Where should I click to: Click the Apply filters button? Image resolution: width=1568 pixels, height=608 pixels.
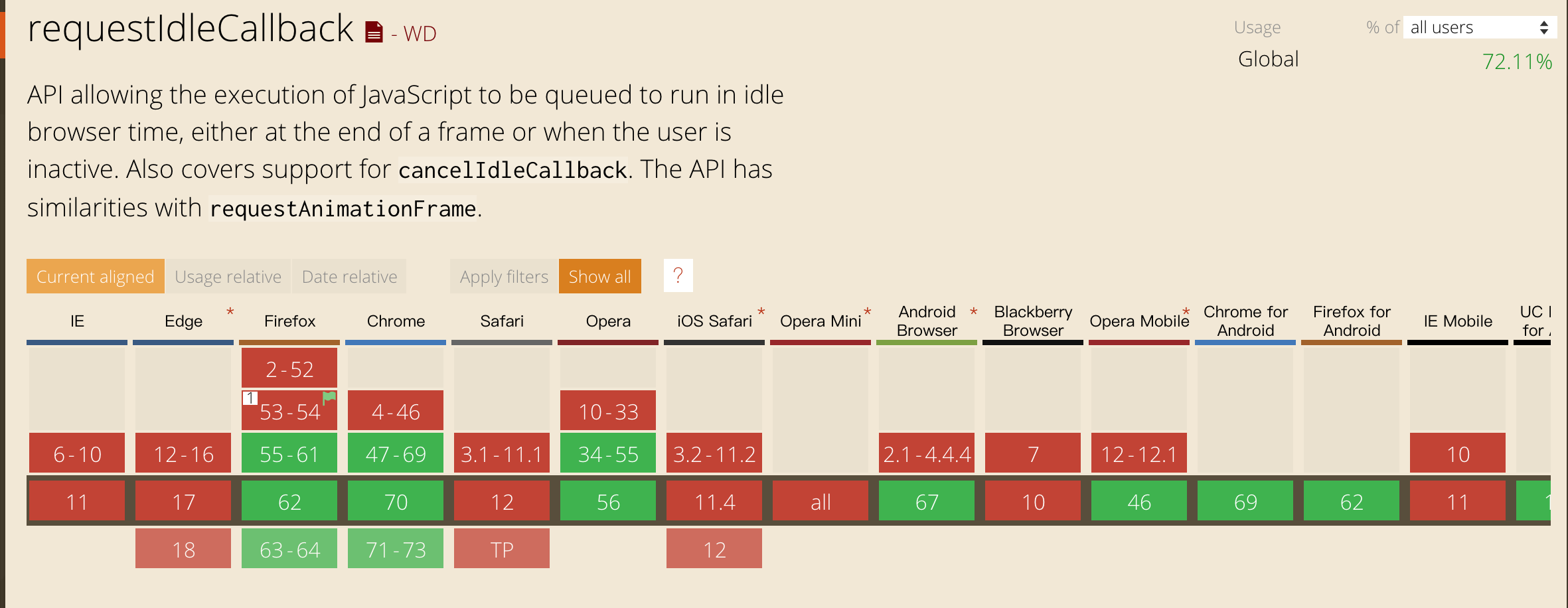[504, 276]
